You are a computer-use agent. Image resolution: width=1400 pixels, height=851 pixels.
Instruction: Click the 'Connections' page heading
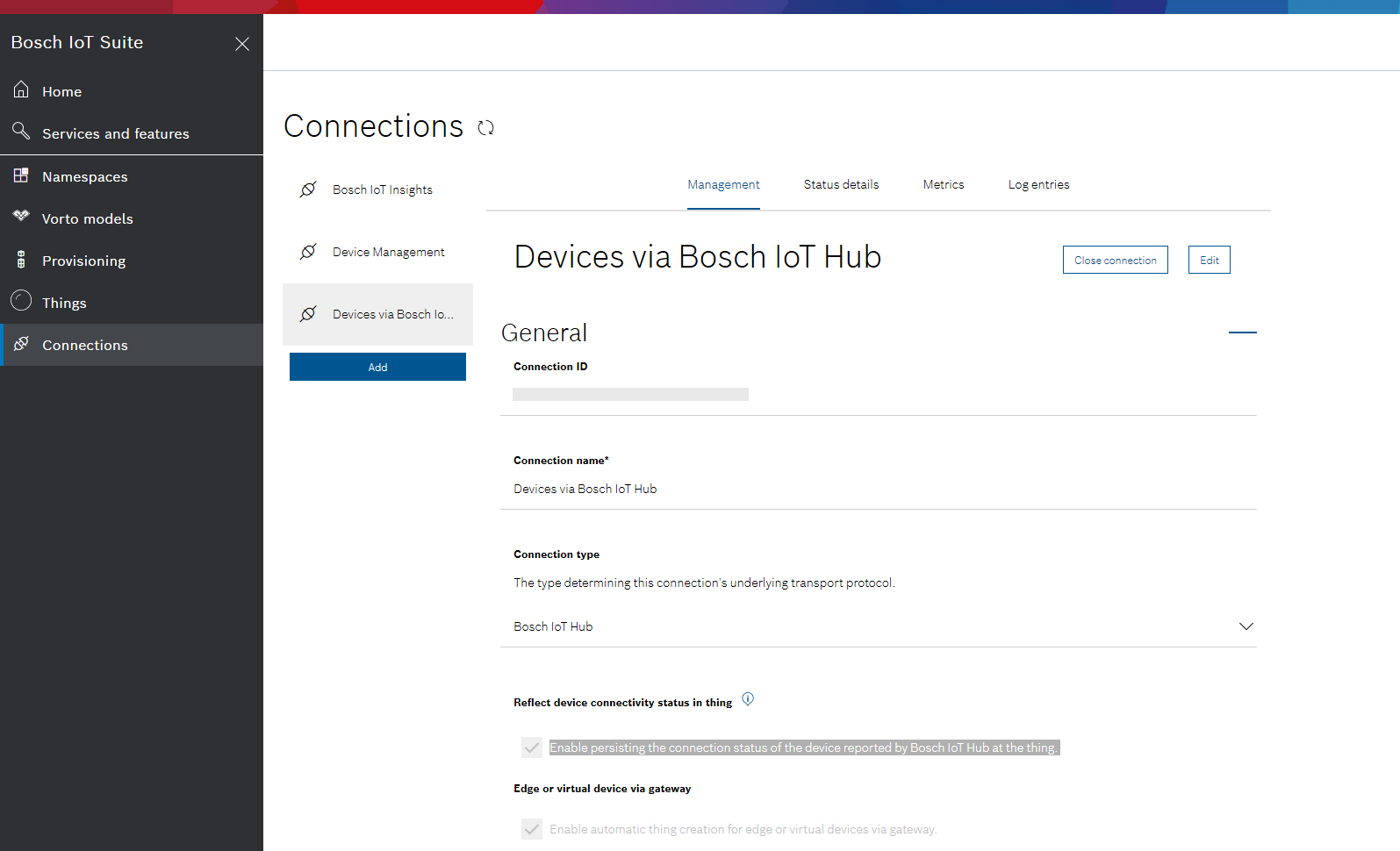pos(373,126)
